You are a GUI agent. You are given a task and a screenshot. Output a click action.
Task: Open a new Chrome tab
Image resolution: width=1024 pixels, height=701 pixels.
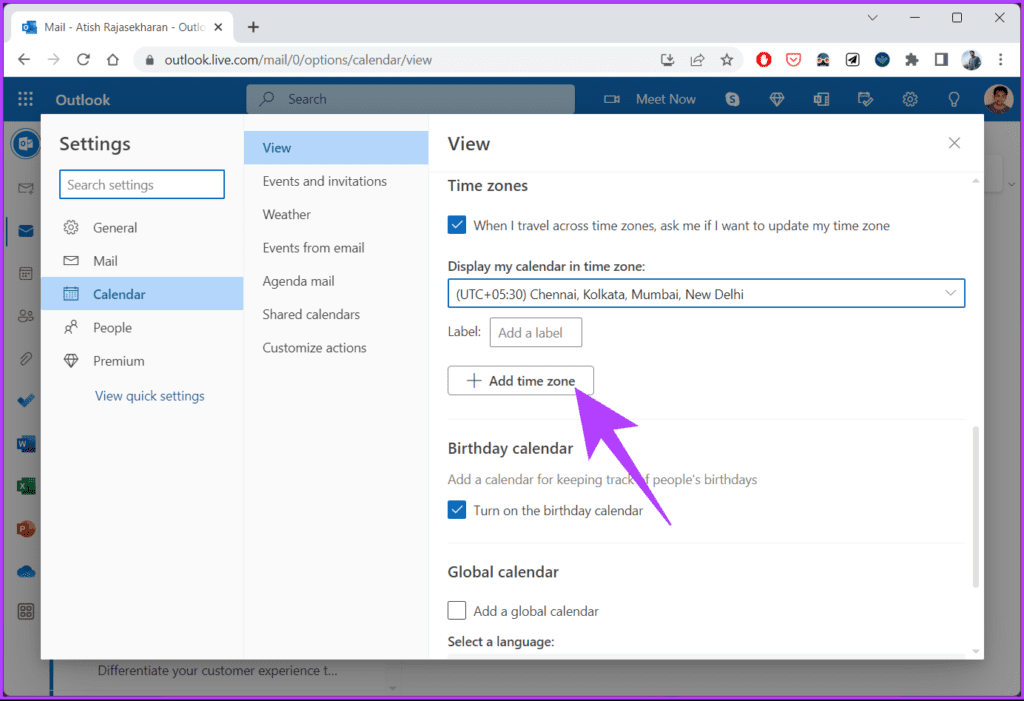pos(253,27)
